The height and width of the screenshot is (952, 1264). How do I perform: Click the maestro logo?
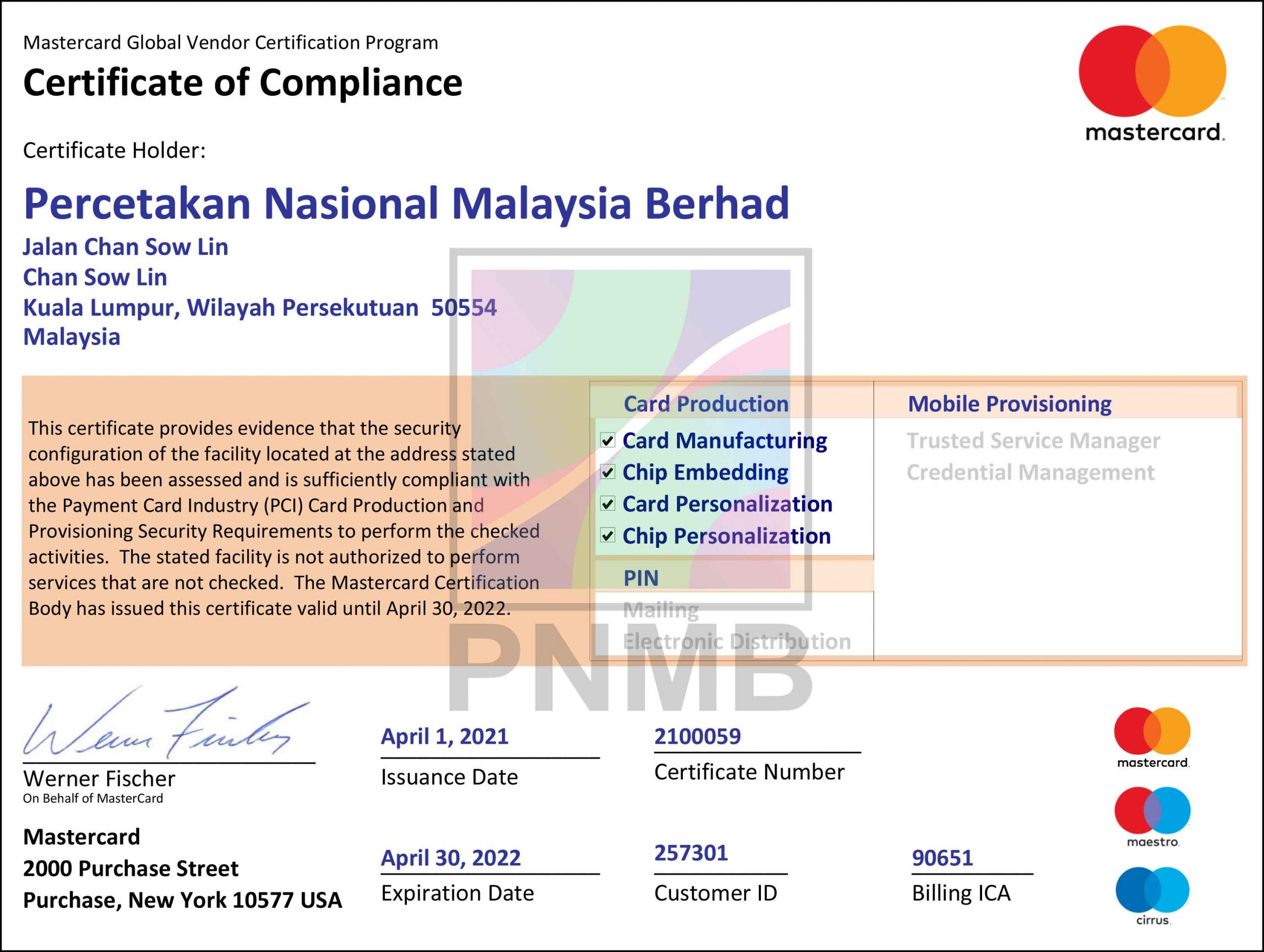pos(1152,817)
